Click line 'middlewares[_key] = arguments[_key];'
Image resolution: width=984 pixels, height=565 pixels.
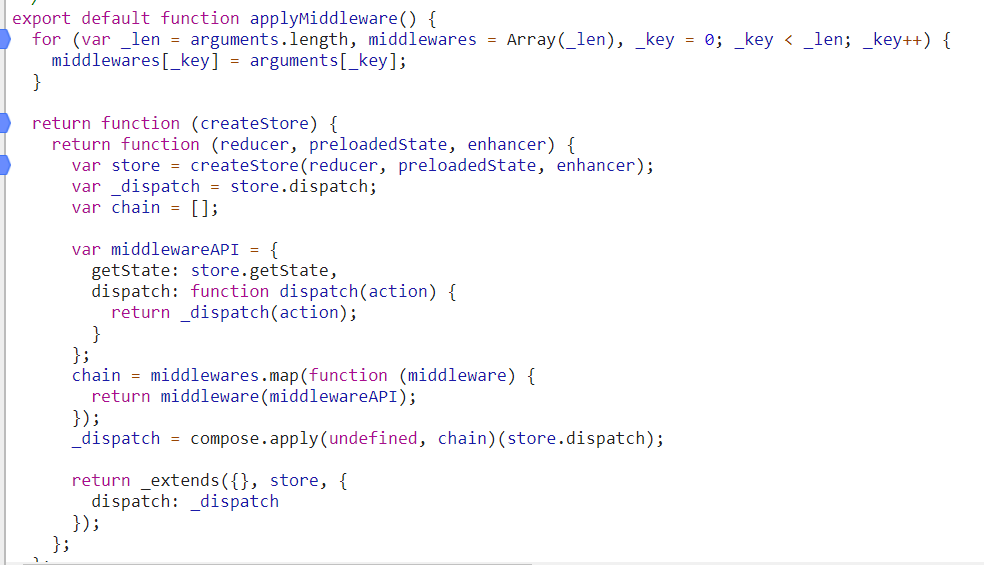229,61
